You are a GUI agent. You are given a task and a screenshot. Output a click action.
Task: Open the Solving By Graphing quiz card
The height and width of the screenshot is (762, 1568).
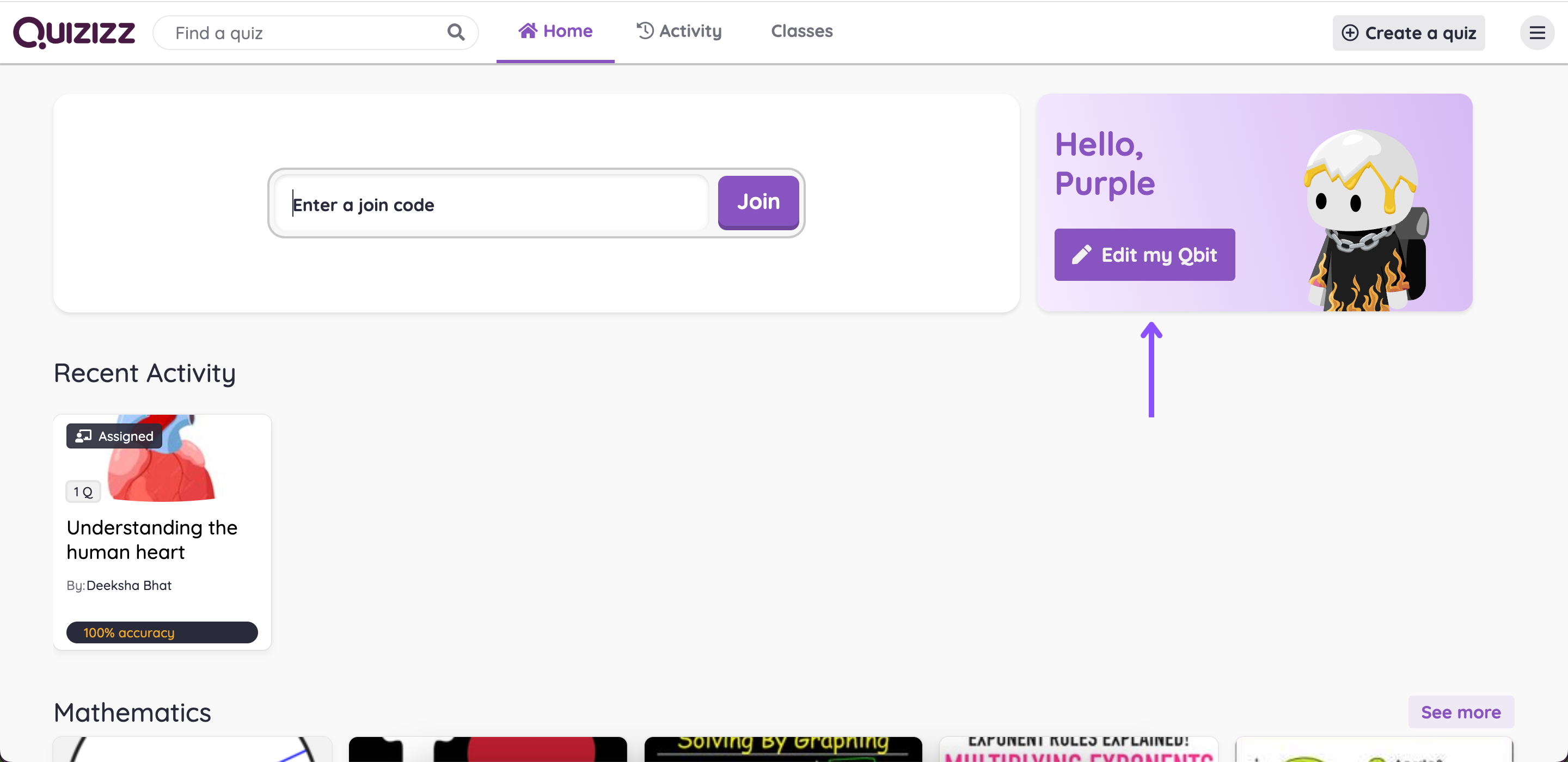[783, 749]
